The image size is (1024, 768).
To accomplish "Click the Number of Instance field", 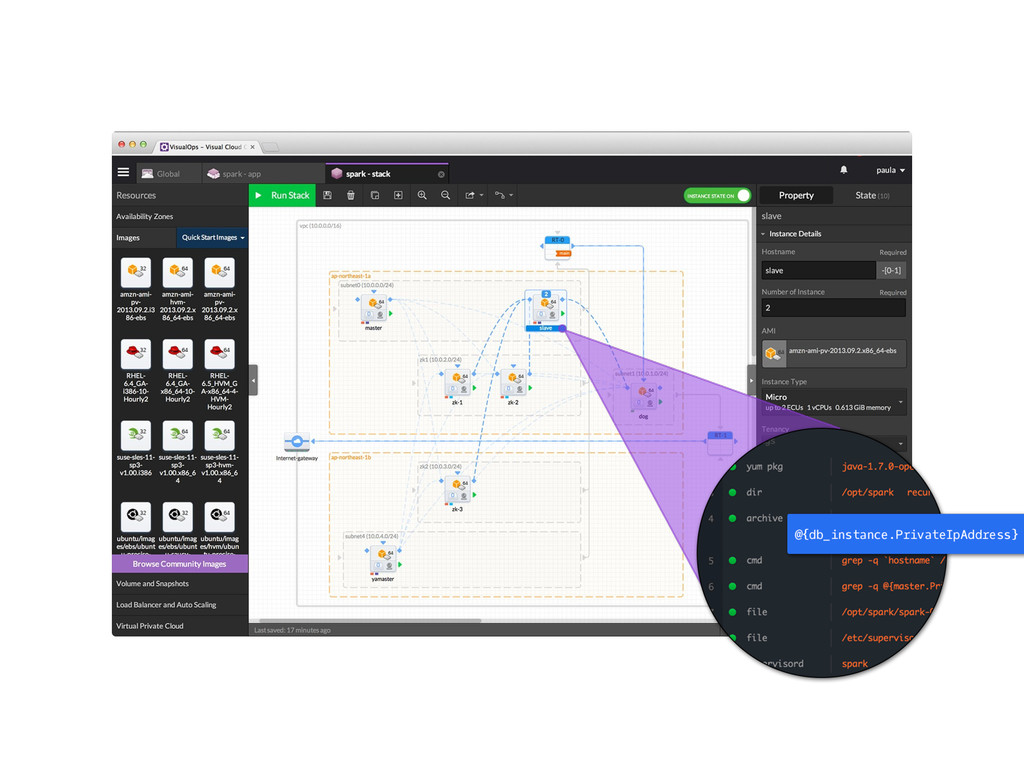I will [x=833, y=308].
